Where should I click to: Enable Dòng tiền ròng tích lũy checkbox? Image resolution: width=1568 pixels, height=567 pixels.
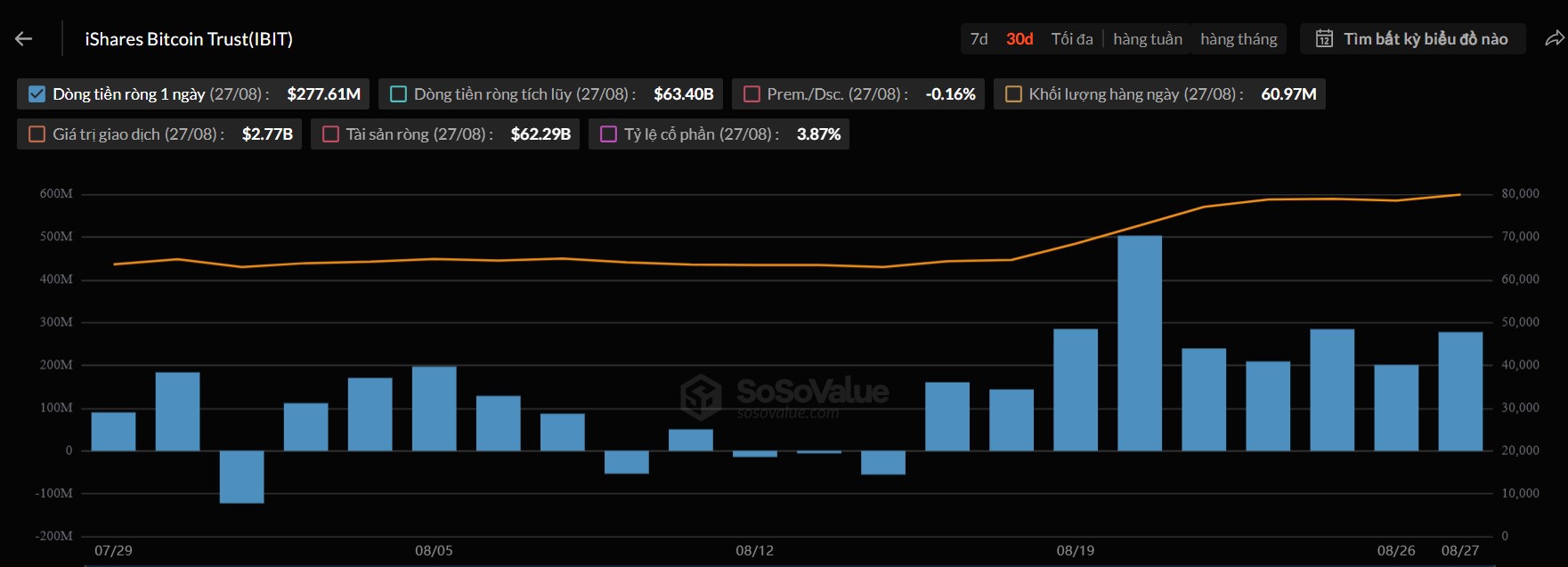[398, 93]
